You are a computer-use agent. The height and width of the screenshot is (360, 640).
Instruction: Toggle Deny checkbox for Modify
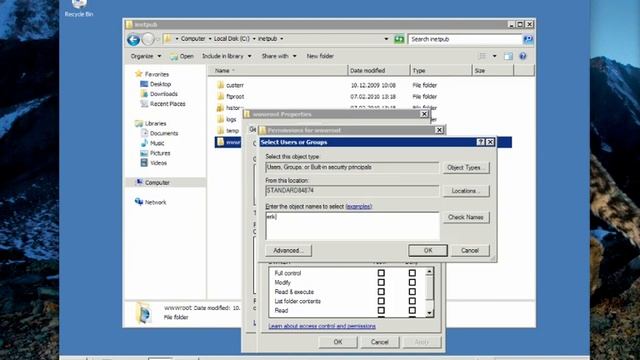[412, 282]
